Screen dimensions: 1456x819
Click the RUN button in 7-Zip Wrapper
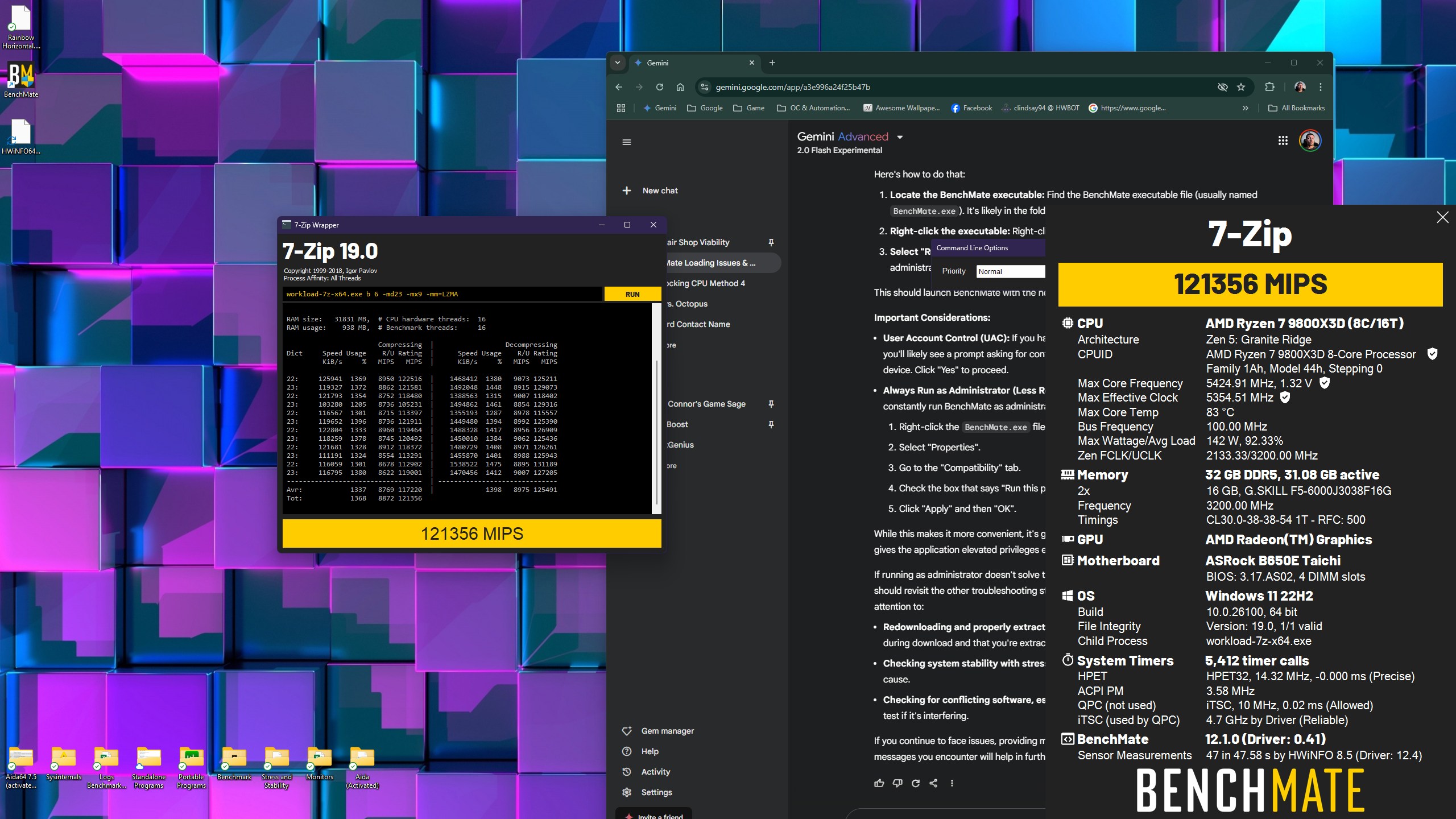[632, 294]
